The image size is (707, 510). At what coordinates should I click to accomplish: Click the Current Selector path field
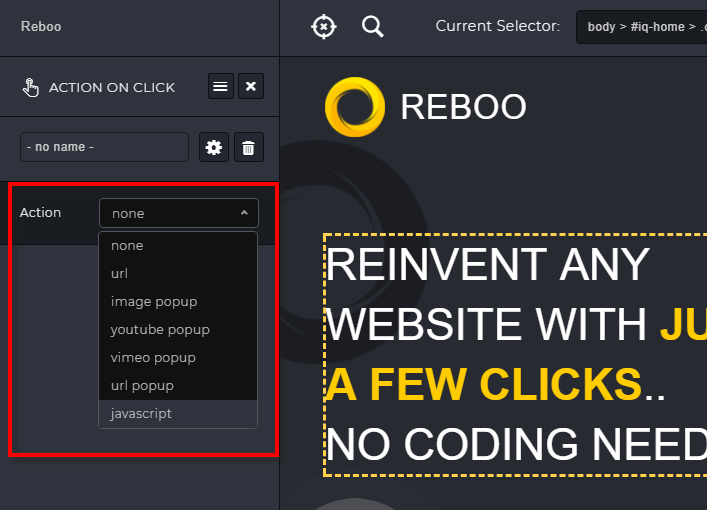pyautogui.click(x=642, y=27)
